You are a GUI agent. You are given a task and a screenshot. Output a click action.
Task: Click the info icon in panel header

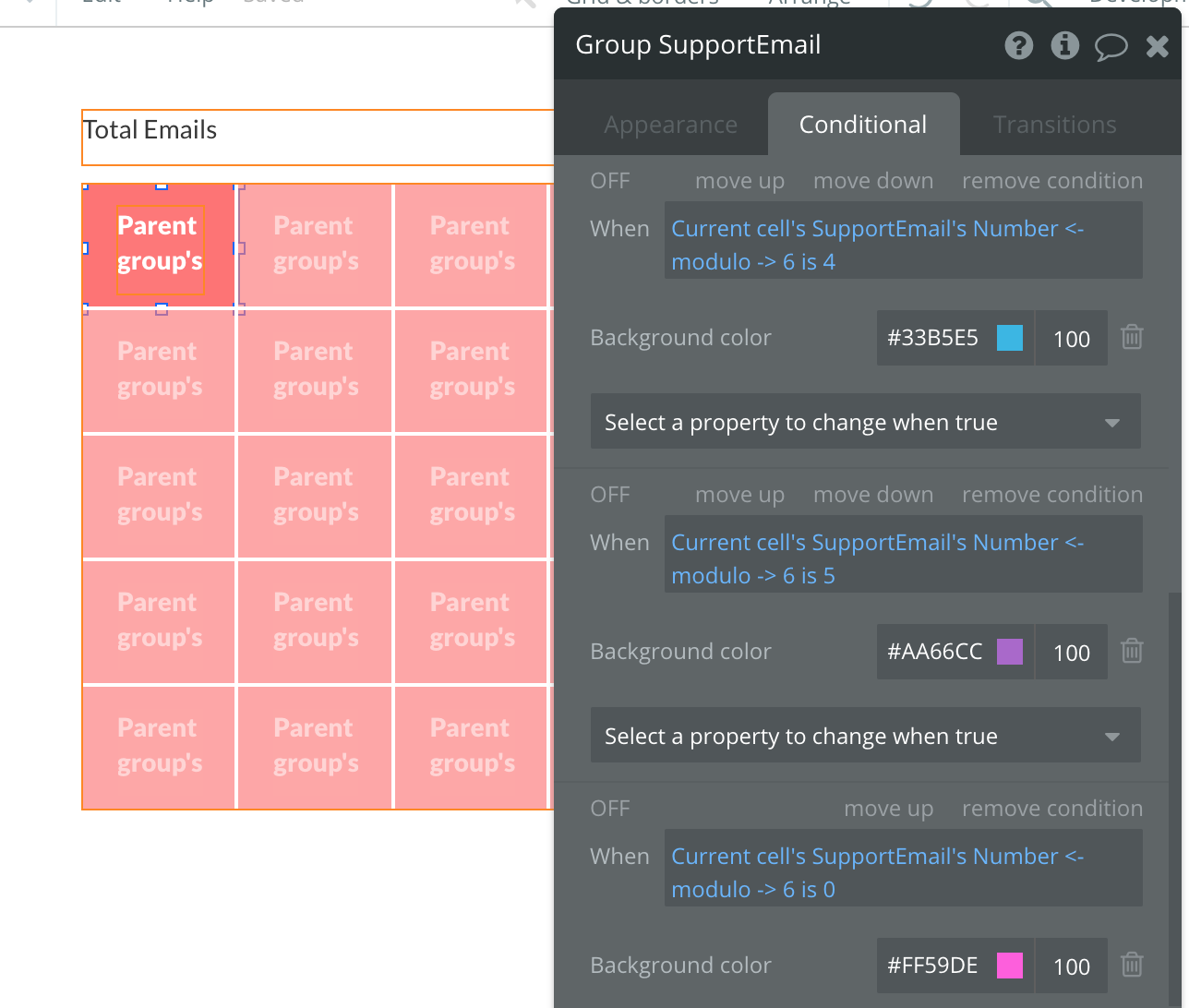[1065, 45]
